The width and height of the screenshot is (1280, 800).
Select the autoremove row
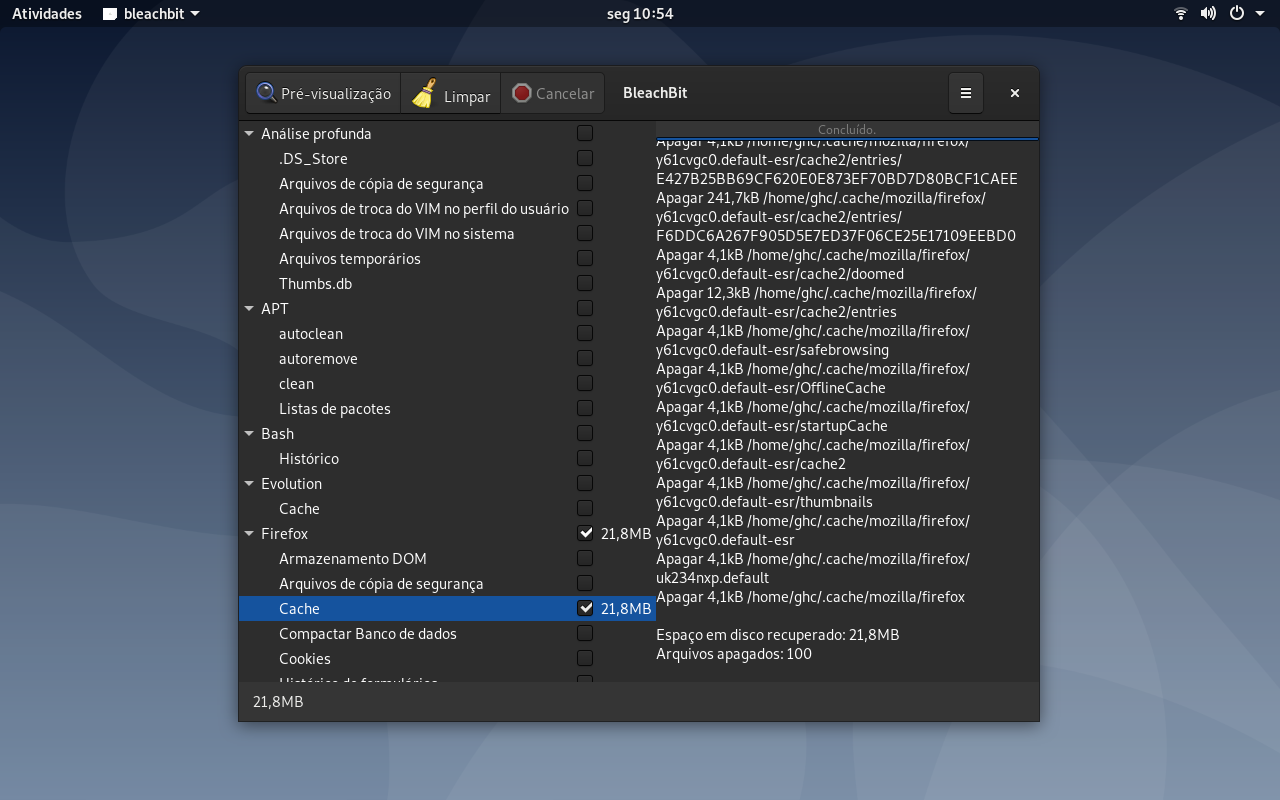447,358
